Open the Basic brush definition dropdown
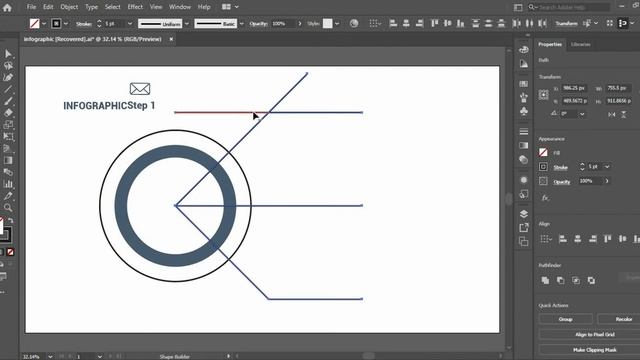Screen dimensions: 640x360 (241, 24)
